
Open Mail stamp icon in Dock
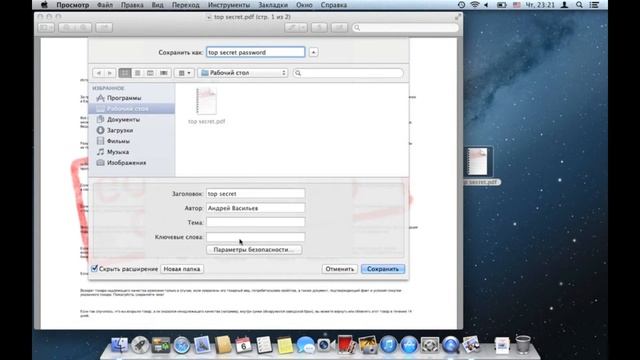point(202,345)
